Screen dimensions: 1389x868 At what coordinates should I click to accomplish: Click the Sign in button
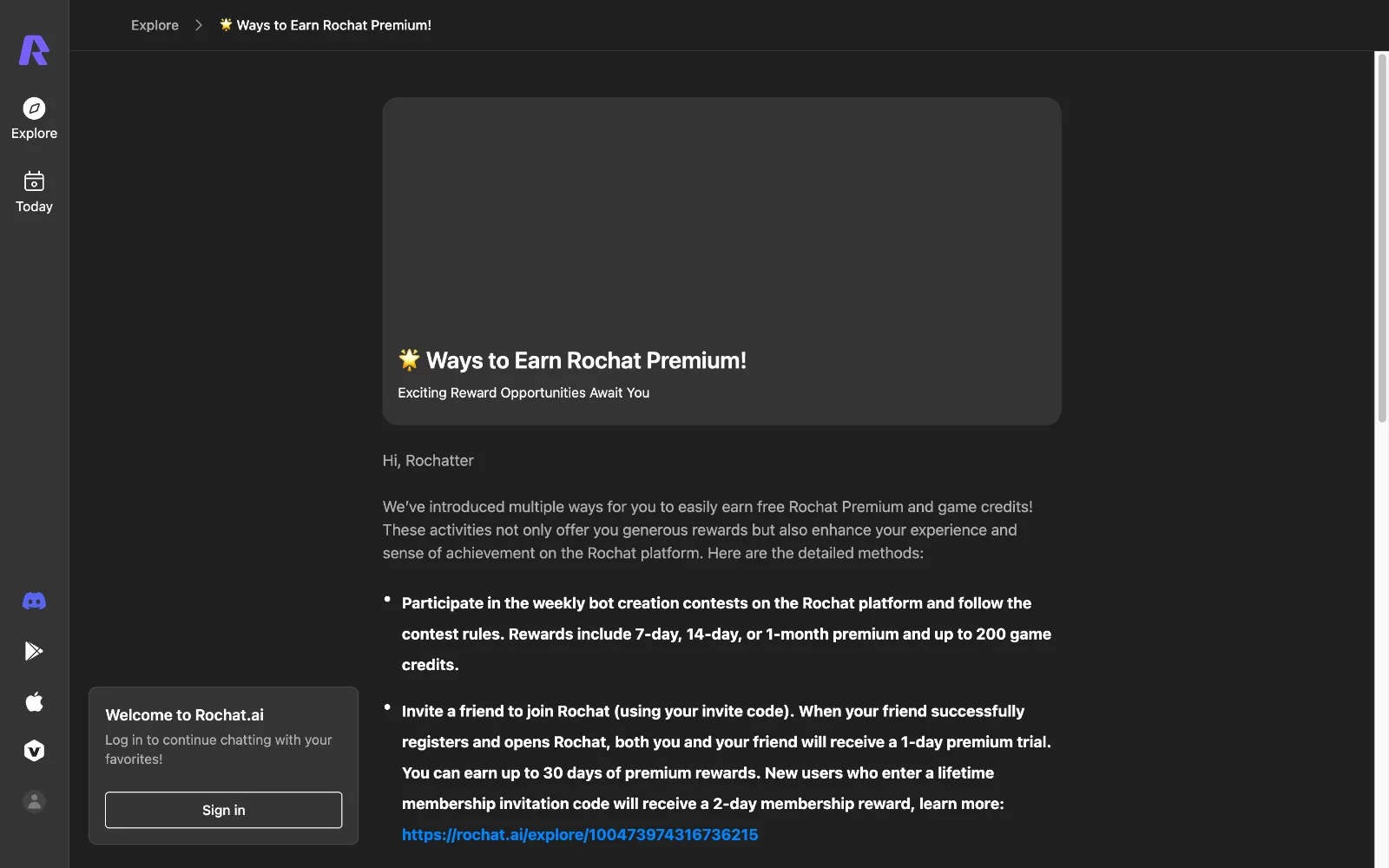point(223,810)
